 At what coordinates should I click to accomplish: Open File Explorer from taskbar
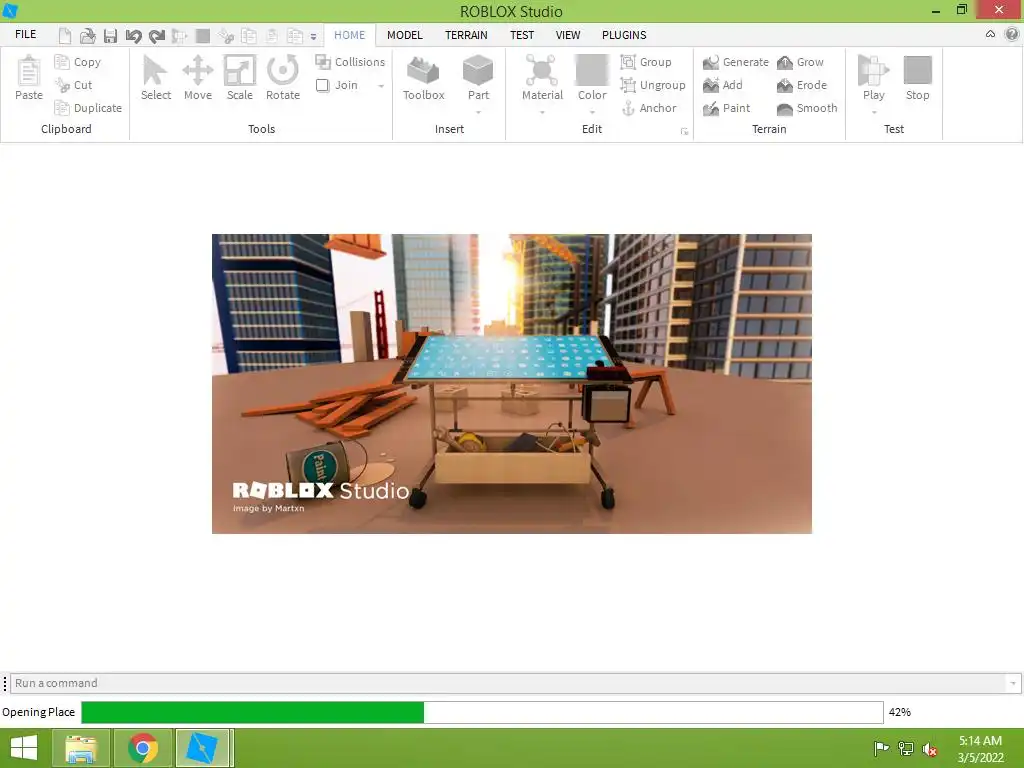(81, 748)
